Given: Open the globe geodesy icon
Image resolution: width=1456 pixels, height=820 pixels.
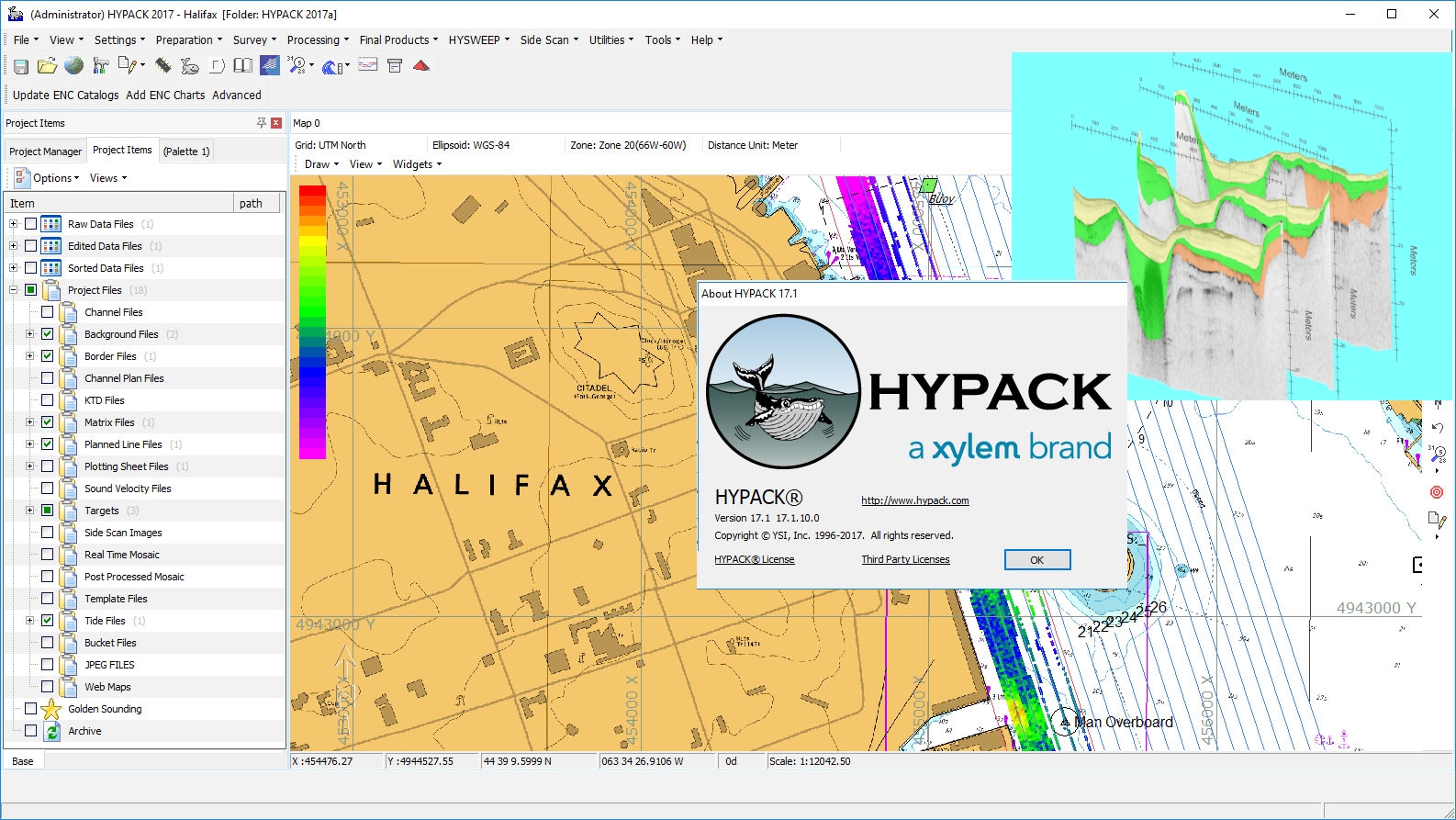Looking at the screenshot, I should tap(73, 66).
